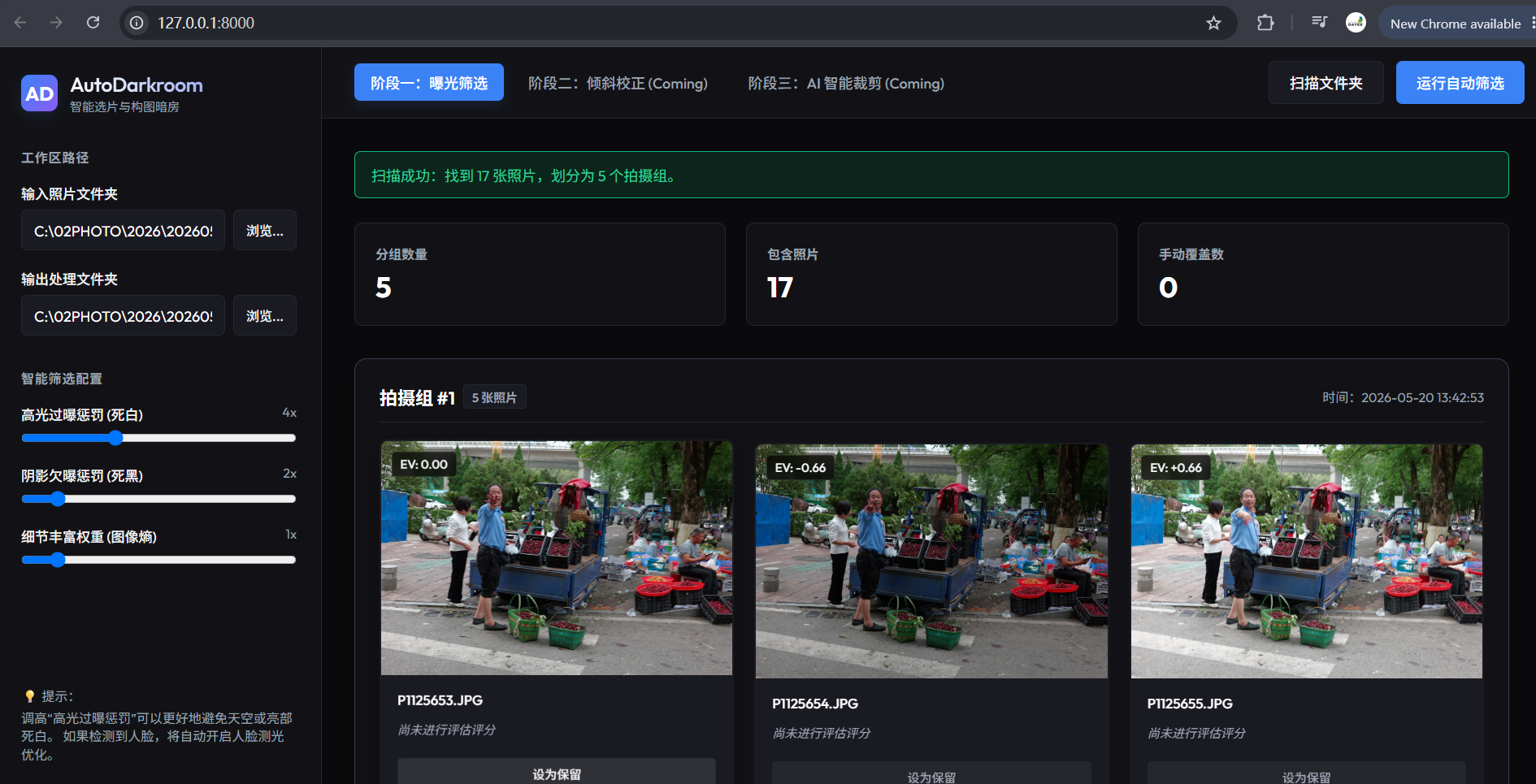Click the browser forward arrow

click(56, 23)
